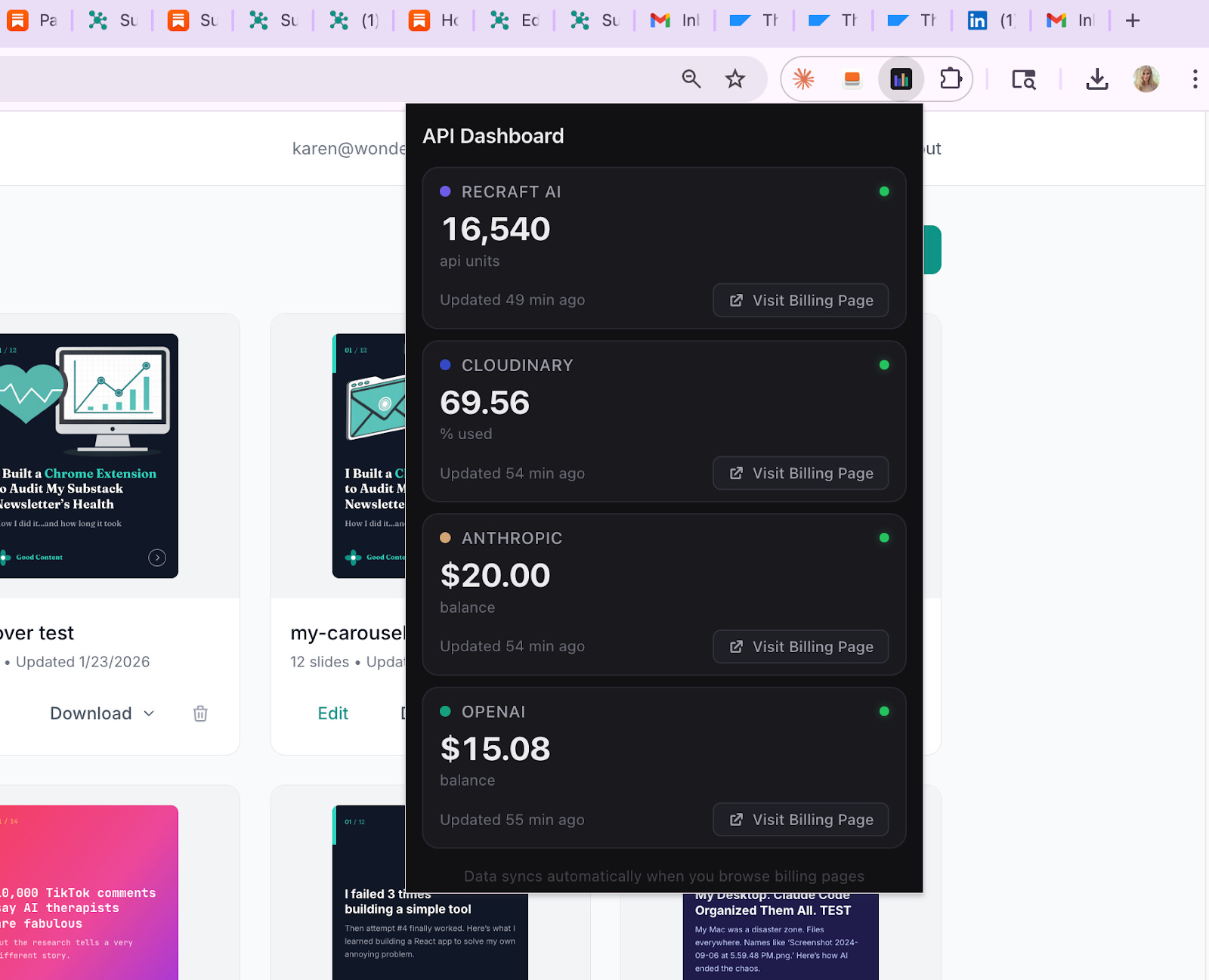Click the API Dashboard heading
The image size is (1209, 980).
click(x=493, y=136)
